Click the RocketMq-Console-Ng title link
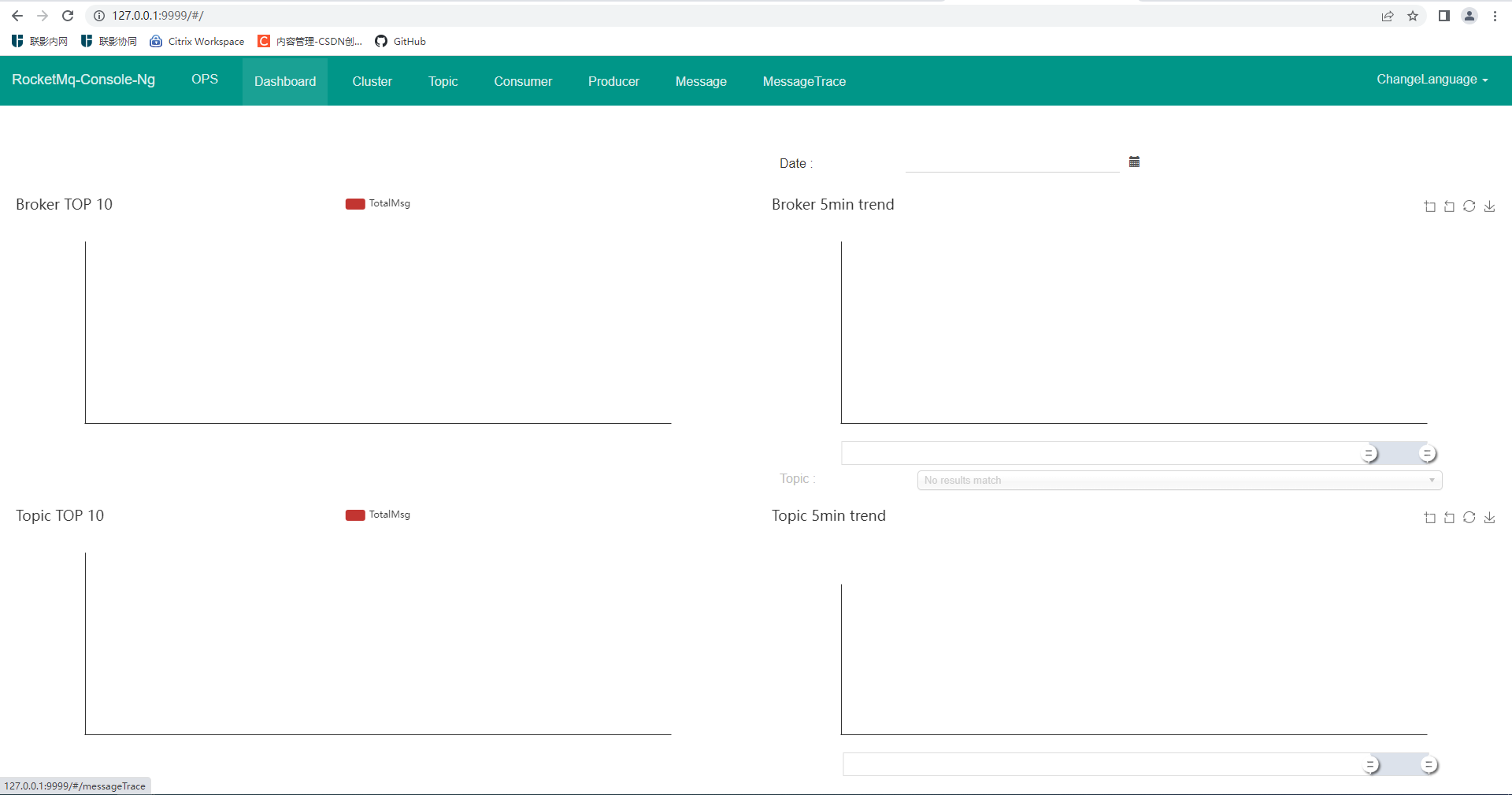 83,80
